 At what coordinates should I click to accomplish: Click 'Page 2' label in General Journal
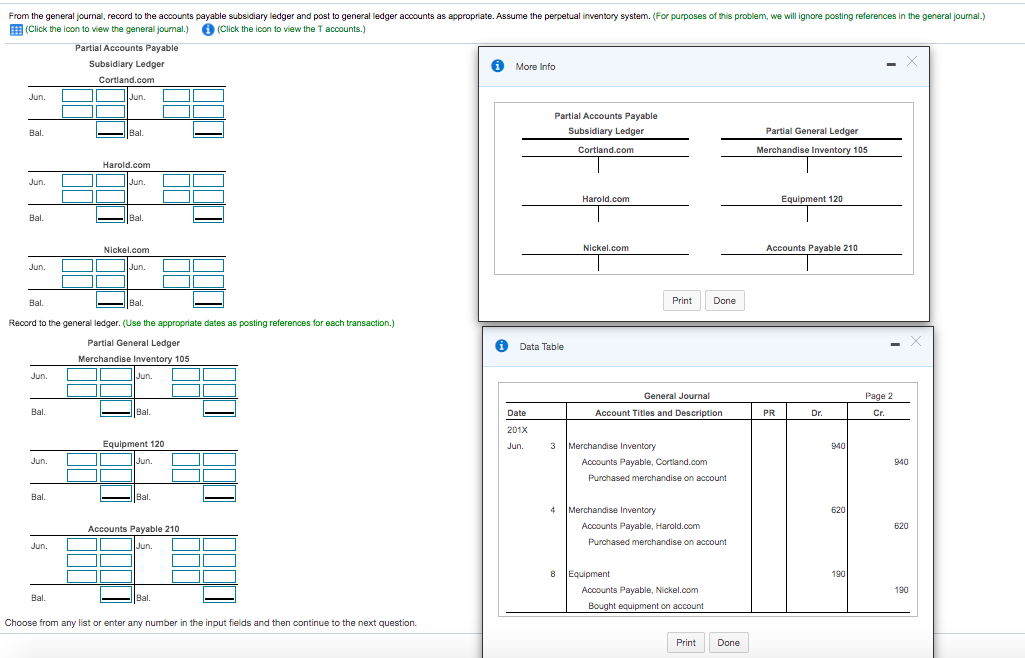(x=879, y=396)
